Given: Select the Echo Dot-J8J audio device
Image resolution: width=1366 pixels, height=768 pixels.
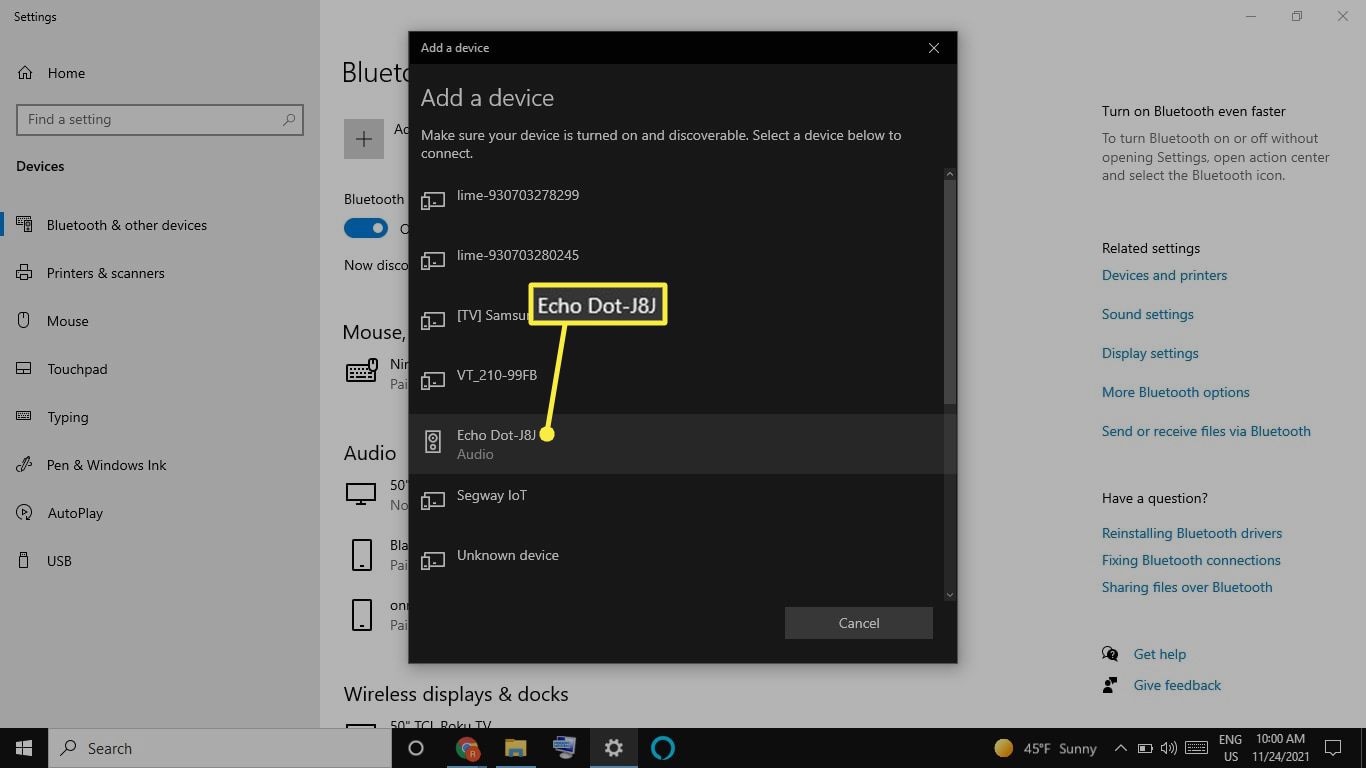Looking at the screenshot, I should point(676,443).
